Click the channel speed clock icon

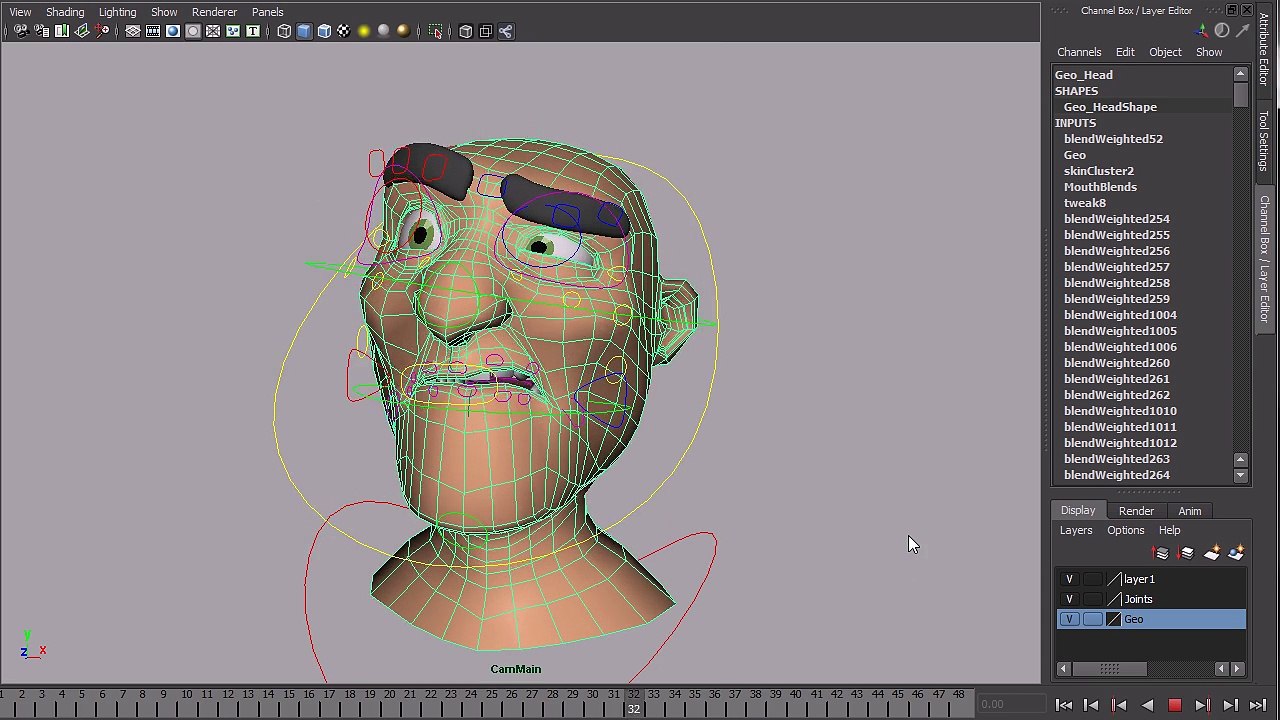coord(1222,31)
